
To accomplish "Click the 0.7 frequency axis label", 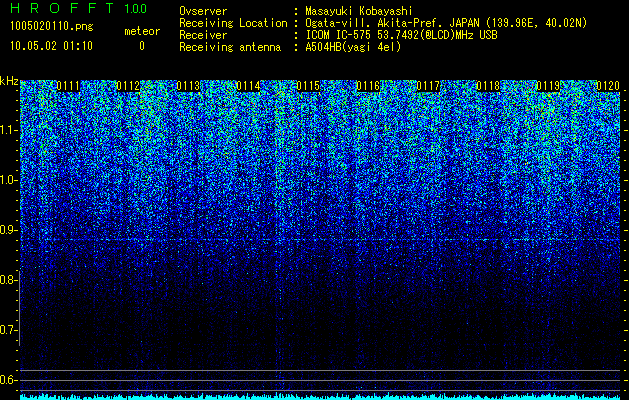I will point(7,330).
